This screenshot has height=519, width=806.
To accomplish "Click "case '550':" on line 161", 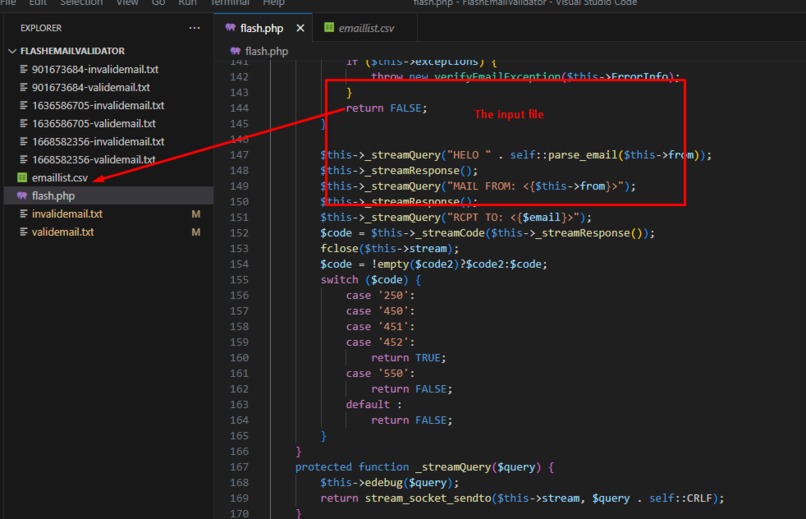I will 380,373.
